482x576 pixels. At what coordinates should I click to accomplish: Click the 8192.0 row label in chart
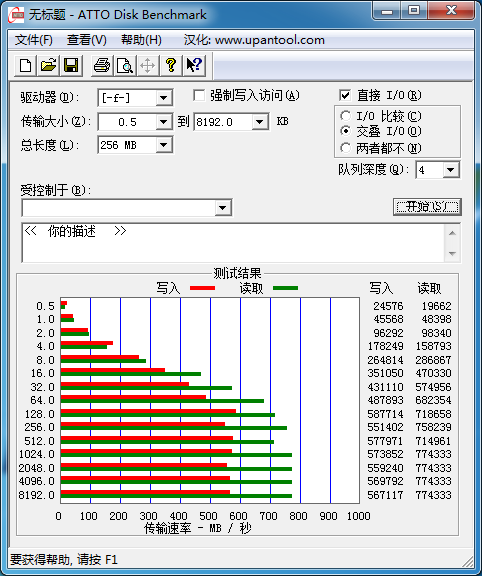point(37,495)
